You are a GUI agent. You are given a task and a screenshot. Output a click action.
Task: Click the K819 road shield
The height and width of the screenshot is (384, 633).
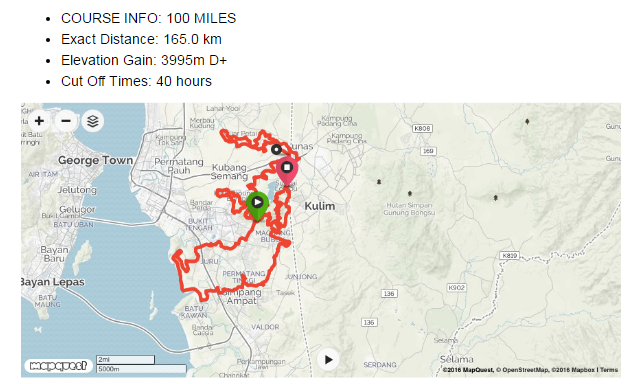click(x=509, y=256)
